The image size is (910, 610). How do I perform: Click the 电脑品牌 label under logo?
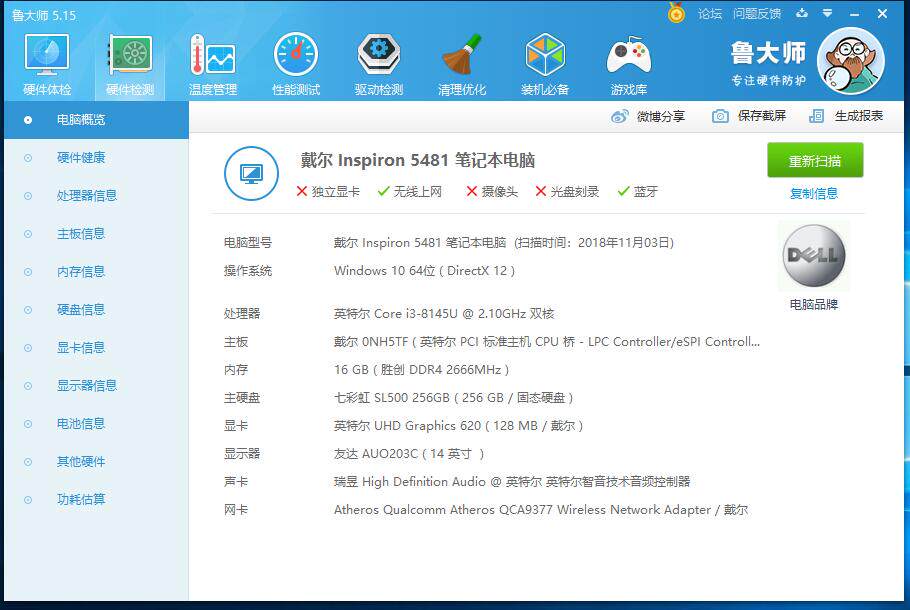tap(814, 305)
